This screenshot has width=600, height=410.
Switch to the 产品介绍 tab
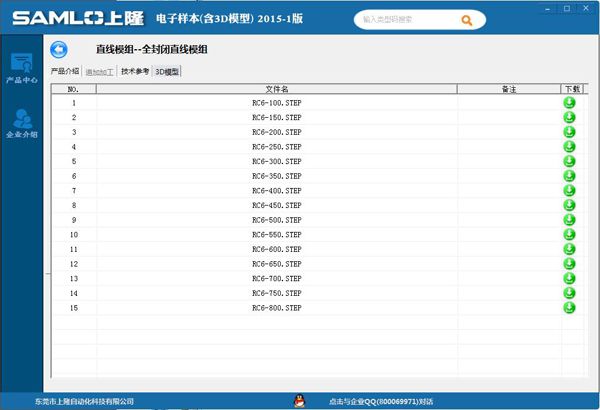click(x=65, y=72)
